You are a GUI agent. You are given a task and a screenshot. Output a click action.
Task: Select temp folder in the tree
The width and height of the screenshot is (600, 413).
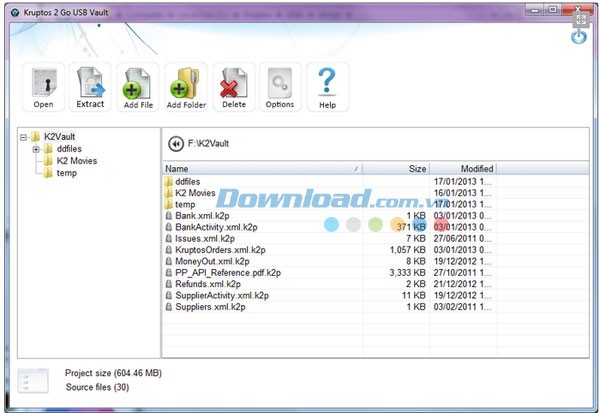click(66, 173)
